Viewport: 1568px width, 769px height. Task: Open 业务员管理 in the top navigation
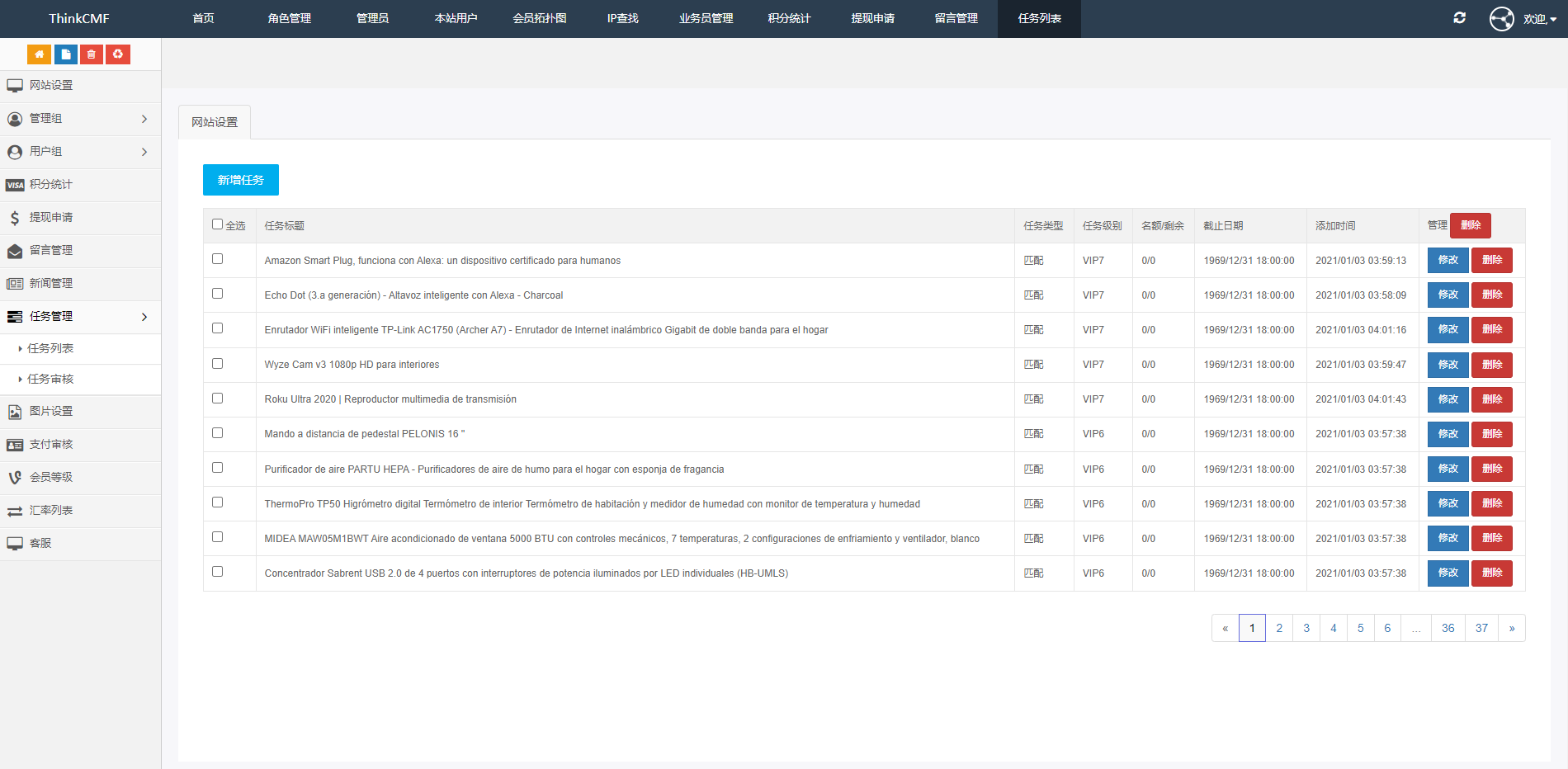[706, 18]
